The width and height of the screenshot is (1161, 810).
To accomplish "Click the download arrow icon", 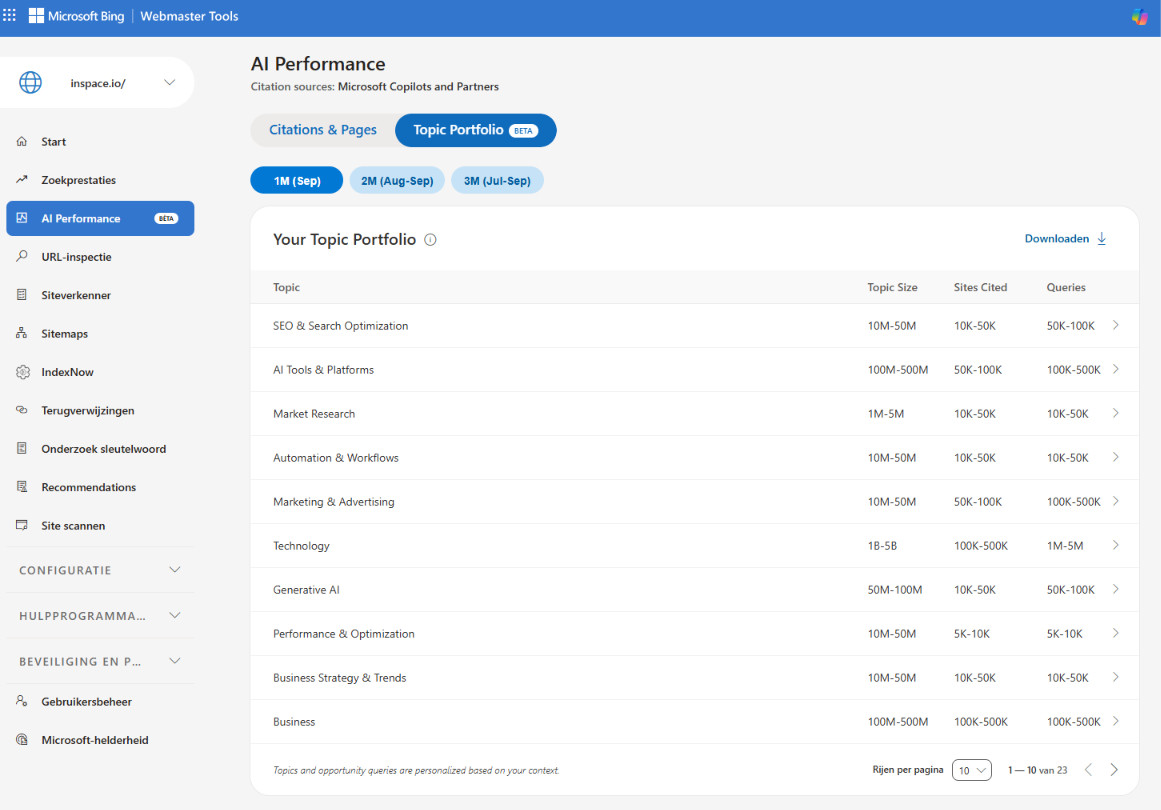I will [1102, 238].
